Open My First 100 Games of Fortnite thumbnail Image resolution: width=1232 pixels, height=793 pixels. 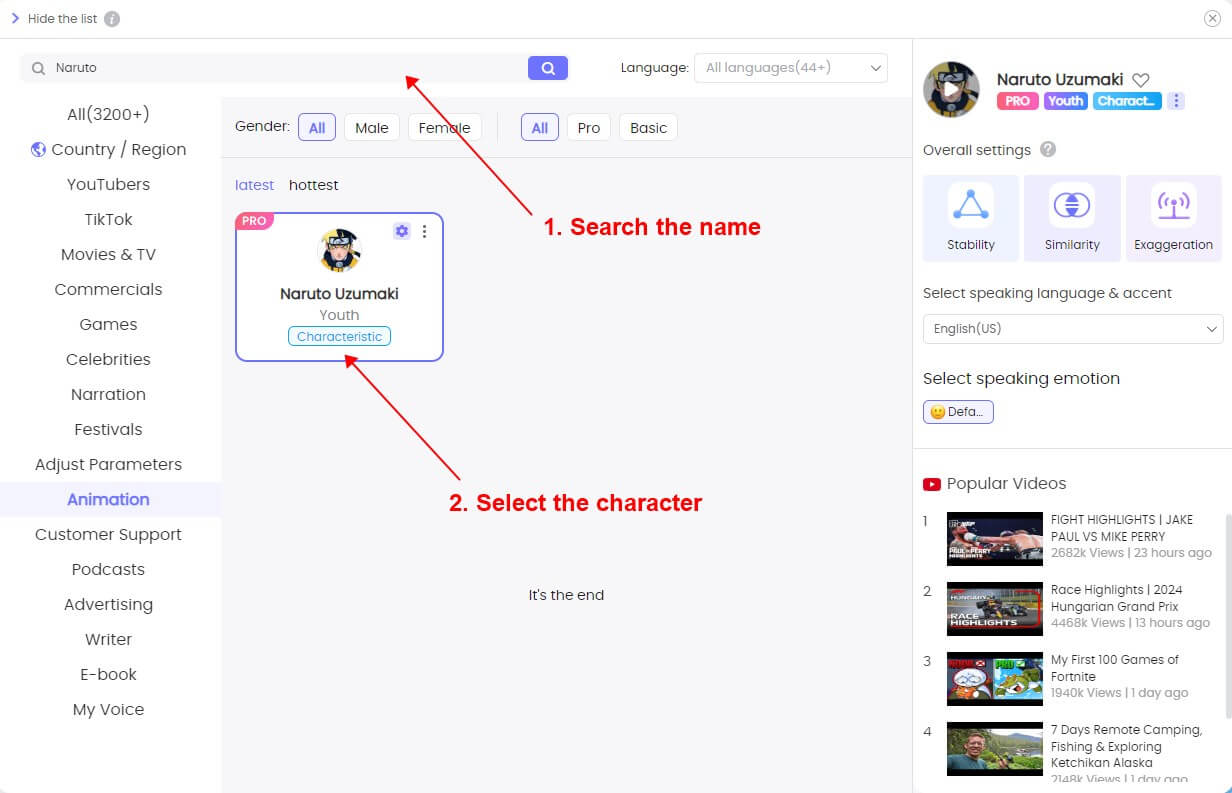coord(995,679)
